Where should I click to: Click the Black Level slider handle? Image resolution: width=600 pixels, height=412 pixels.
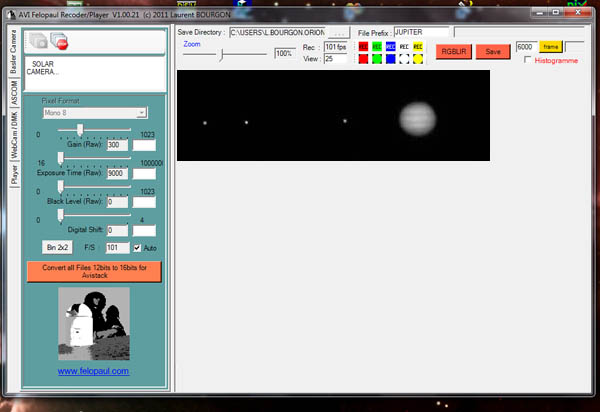coord(60,187)
